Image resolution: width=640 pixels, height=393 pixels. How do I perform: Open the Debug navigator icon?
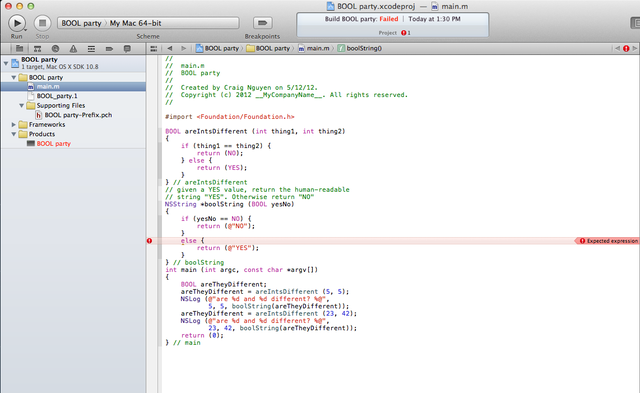click(91, 49)
